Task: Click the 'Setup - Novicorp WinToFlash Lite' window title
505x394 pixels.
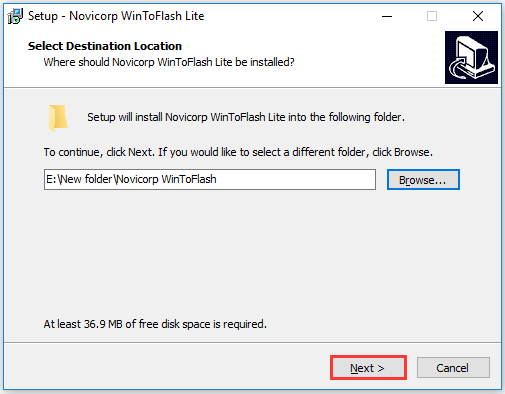Action: coord(116,16)
